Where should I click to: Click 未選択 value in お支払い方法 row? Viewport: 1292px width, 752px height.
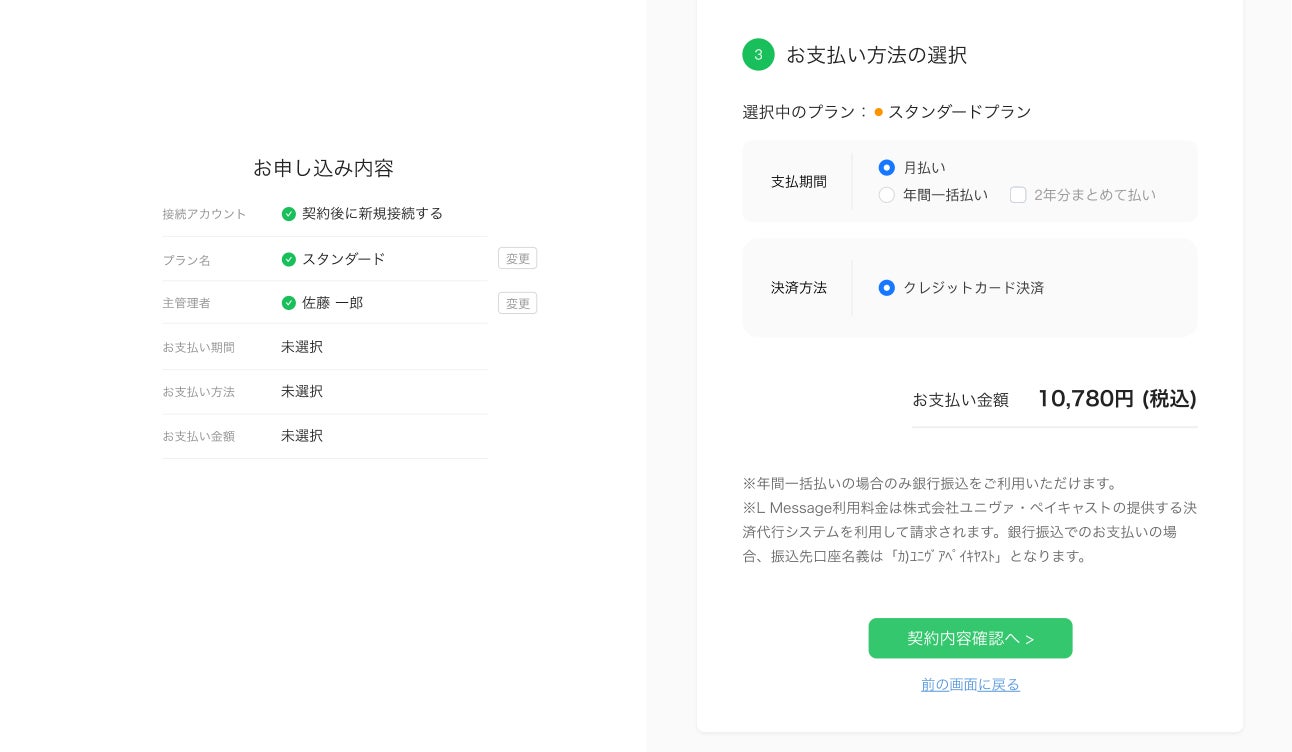(302, 391)
